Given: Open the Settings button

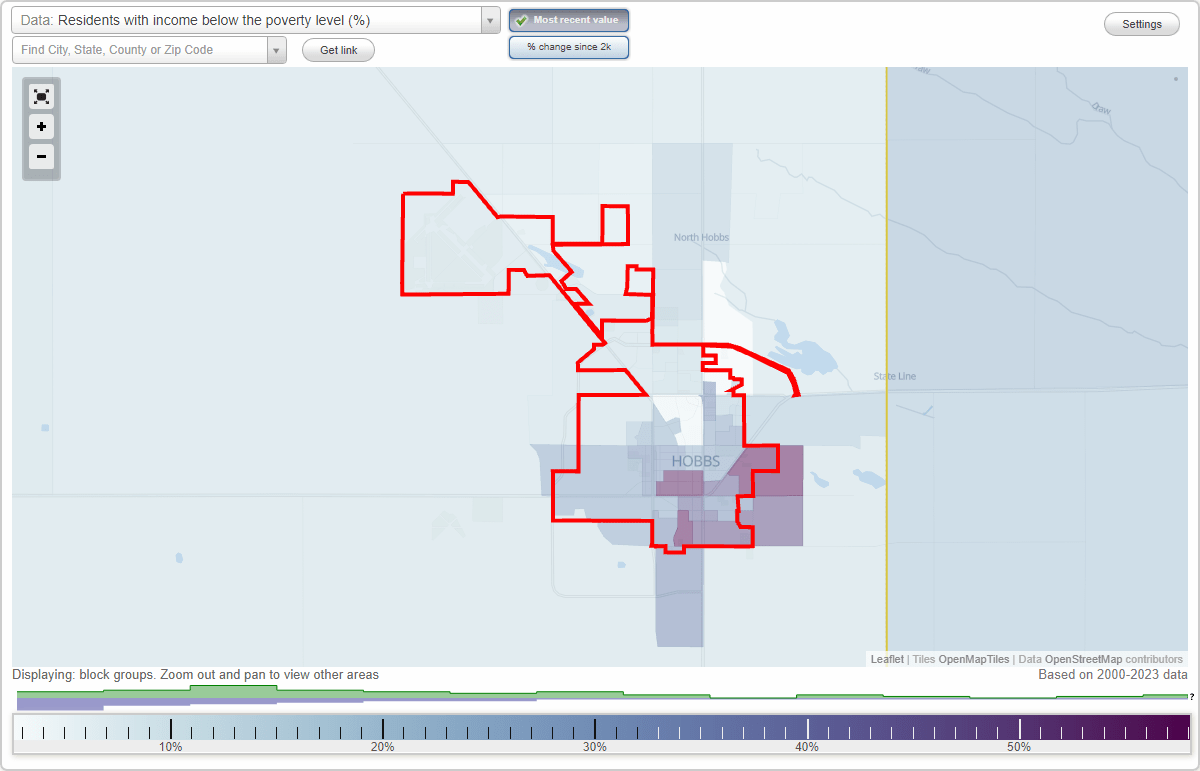Looking at the screenshot, I should 1141,23.
